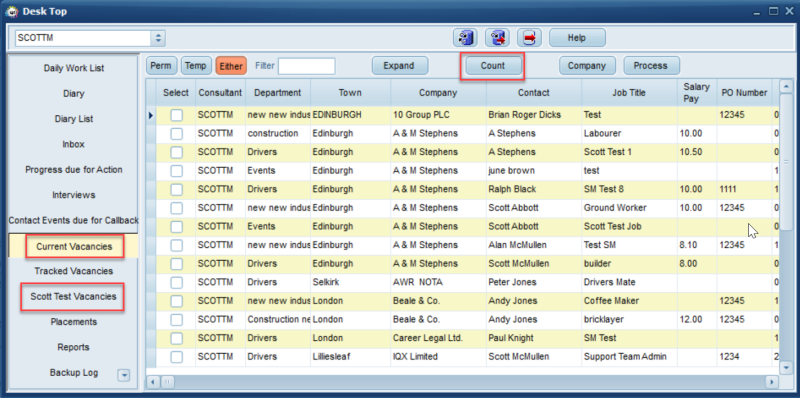This screenshot has width=800, height=398.
Task: Open Scott Test Vacancies view
Action: pyautogui.click(x=73, y=296)
